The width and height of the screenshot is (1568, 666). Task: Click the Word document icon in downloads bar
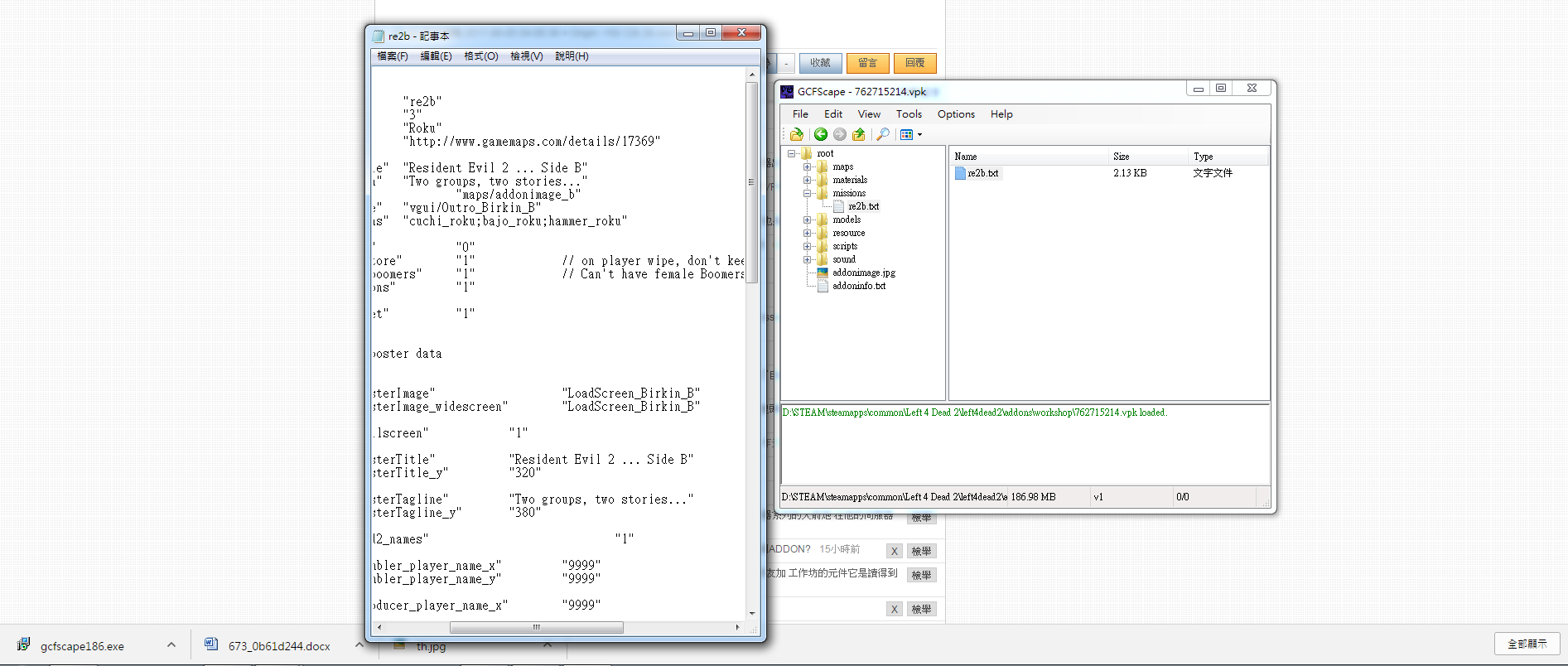pyautogui.click(x=211, y=644)
